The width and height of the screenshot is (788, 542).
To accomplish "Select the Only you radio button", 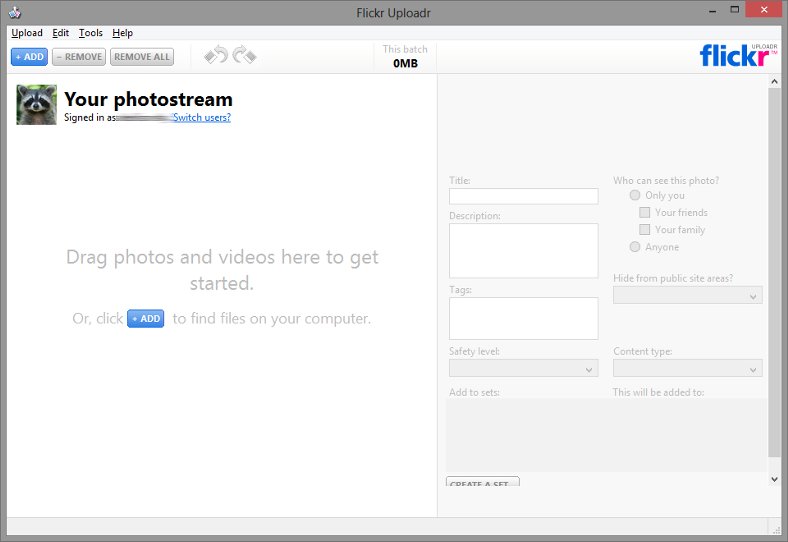I will pyautogui.click(x=635, y=195).
